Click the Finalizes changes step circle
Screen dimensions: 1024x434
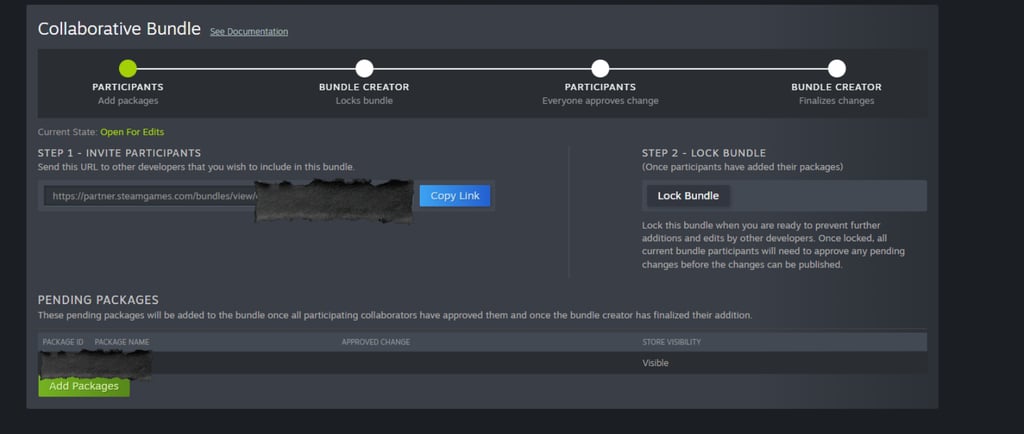tap(837, 69)
